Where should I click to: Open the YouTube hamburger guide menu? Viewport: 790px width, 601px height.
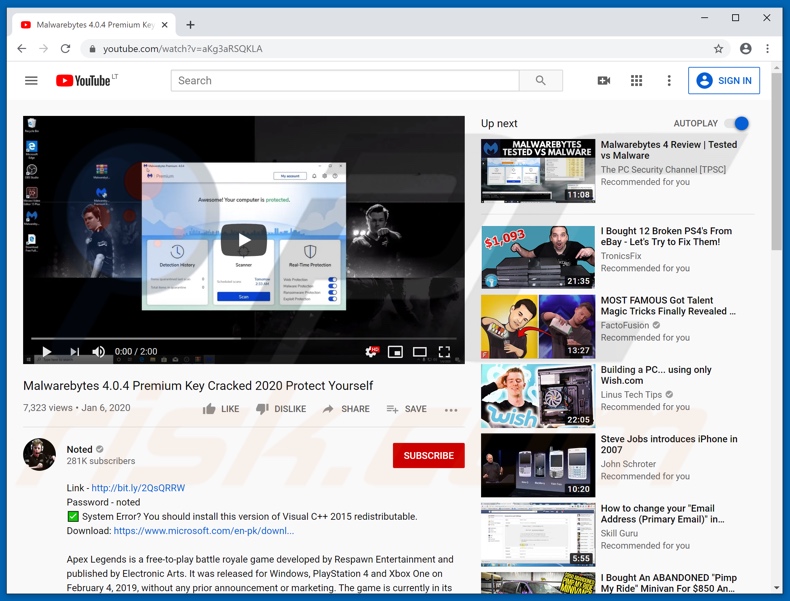[x=31, y=81]
